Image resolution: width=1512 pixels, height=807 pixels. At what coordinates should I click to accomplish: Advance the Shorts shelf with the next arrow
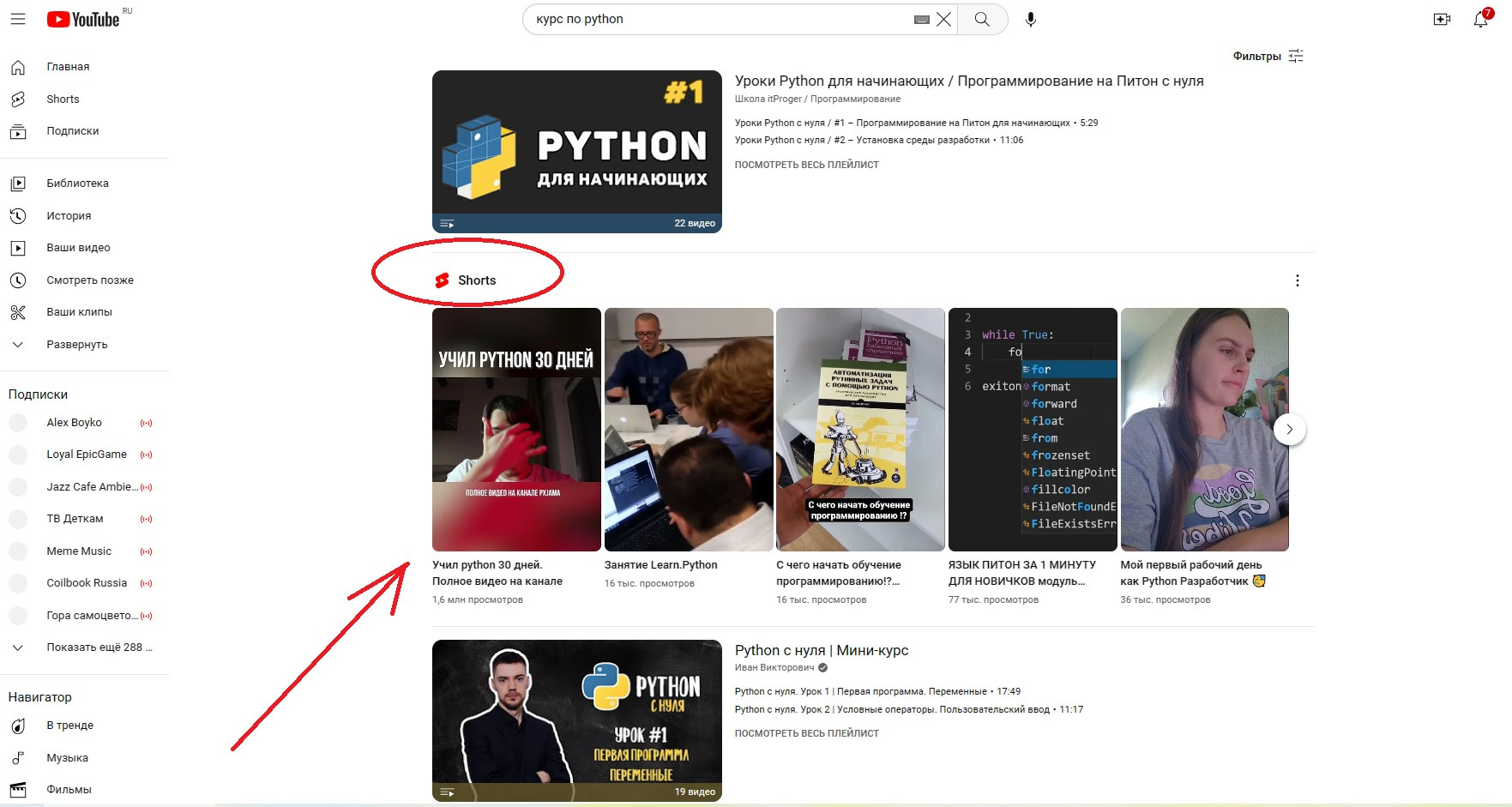[x=1289, y=430]
